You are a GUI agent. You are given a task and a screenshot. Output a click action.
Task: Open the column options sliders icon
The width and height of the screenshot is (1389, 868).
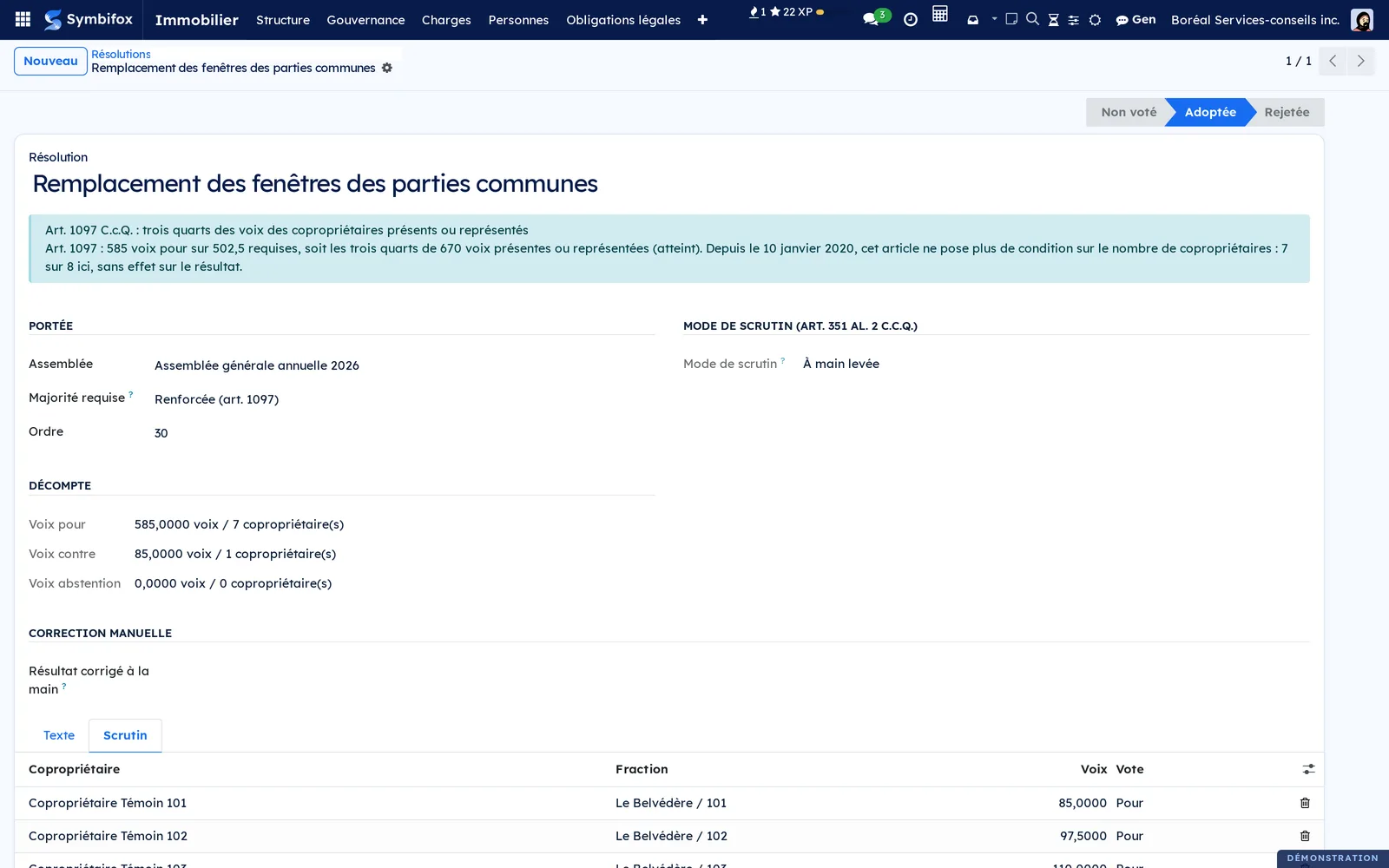pos(1308,769)
